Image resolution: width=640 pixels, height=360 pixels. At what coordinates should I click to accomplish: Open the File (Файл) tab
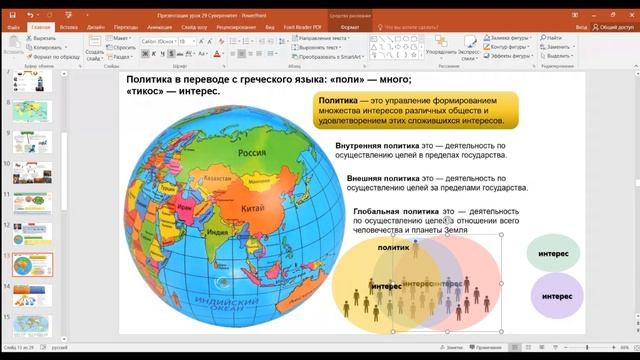point(13,27)
